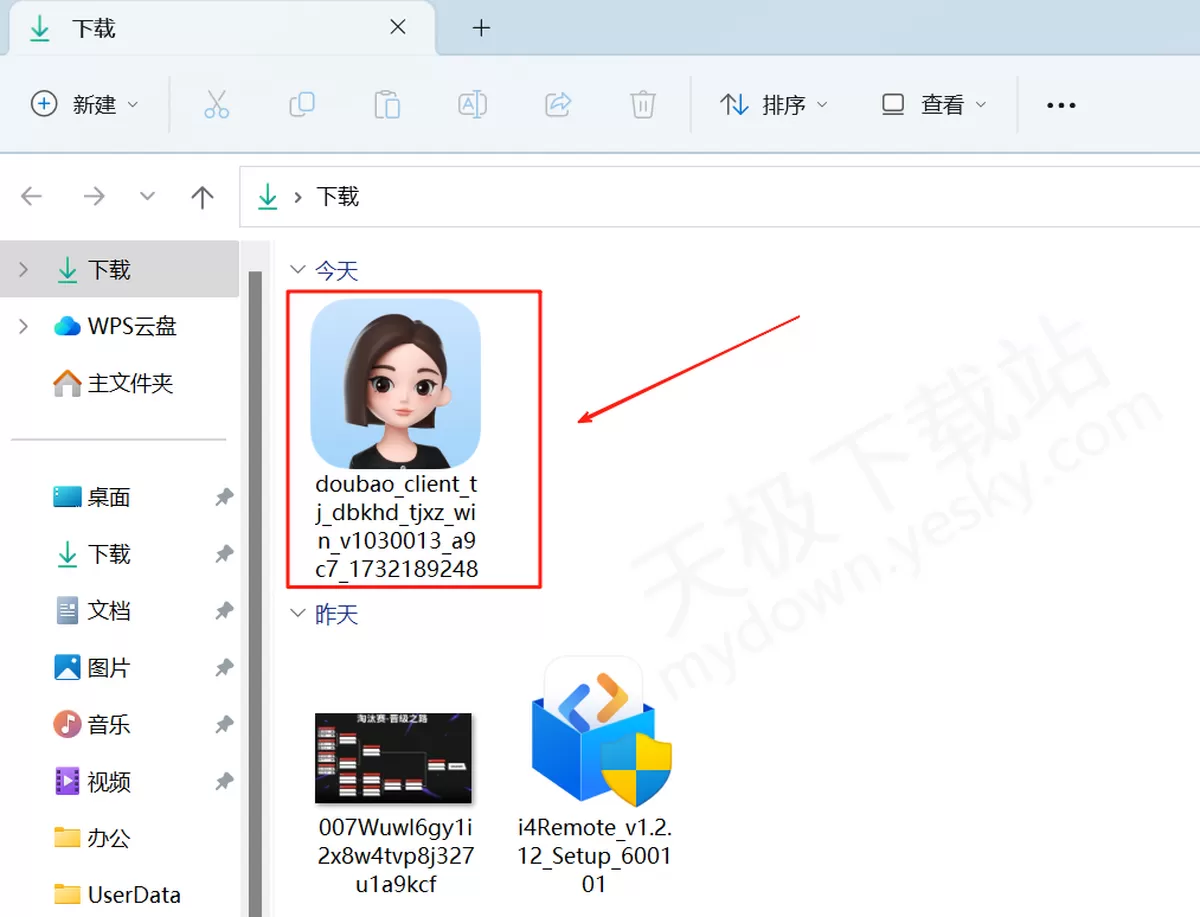The height and width of the screenshot is (917, 1200).
Task: Open 桌面 in the sidebar
Action: [109, 497]
